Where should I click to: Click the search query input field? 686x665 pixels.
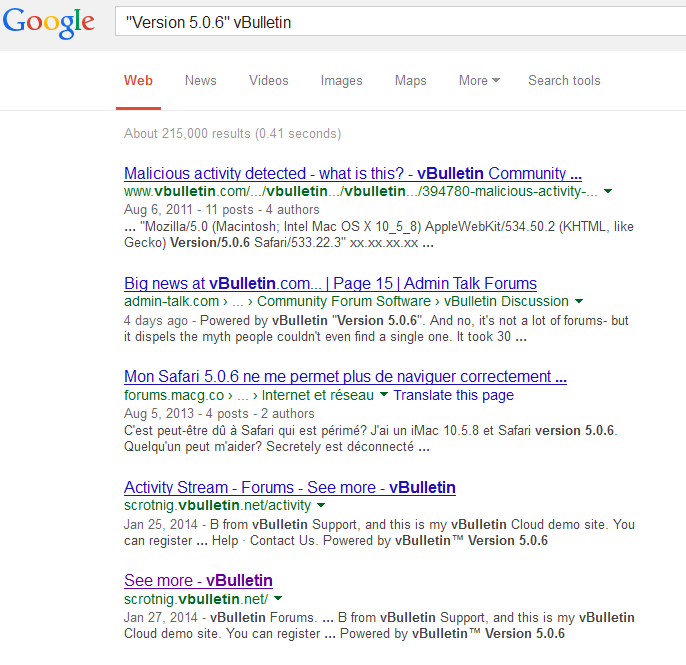(x=400, y=22)
